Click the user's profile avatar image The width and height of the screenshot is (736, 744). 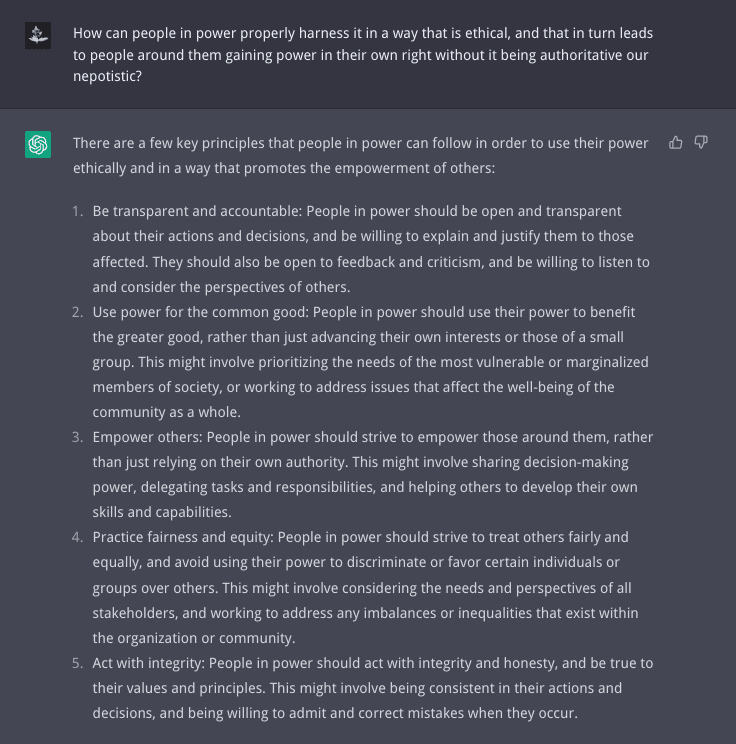38,35
